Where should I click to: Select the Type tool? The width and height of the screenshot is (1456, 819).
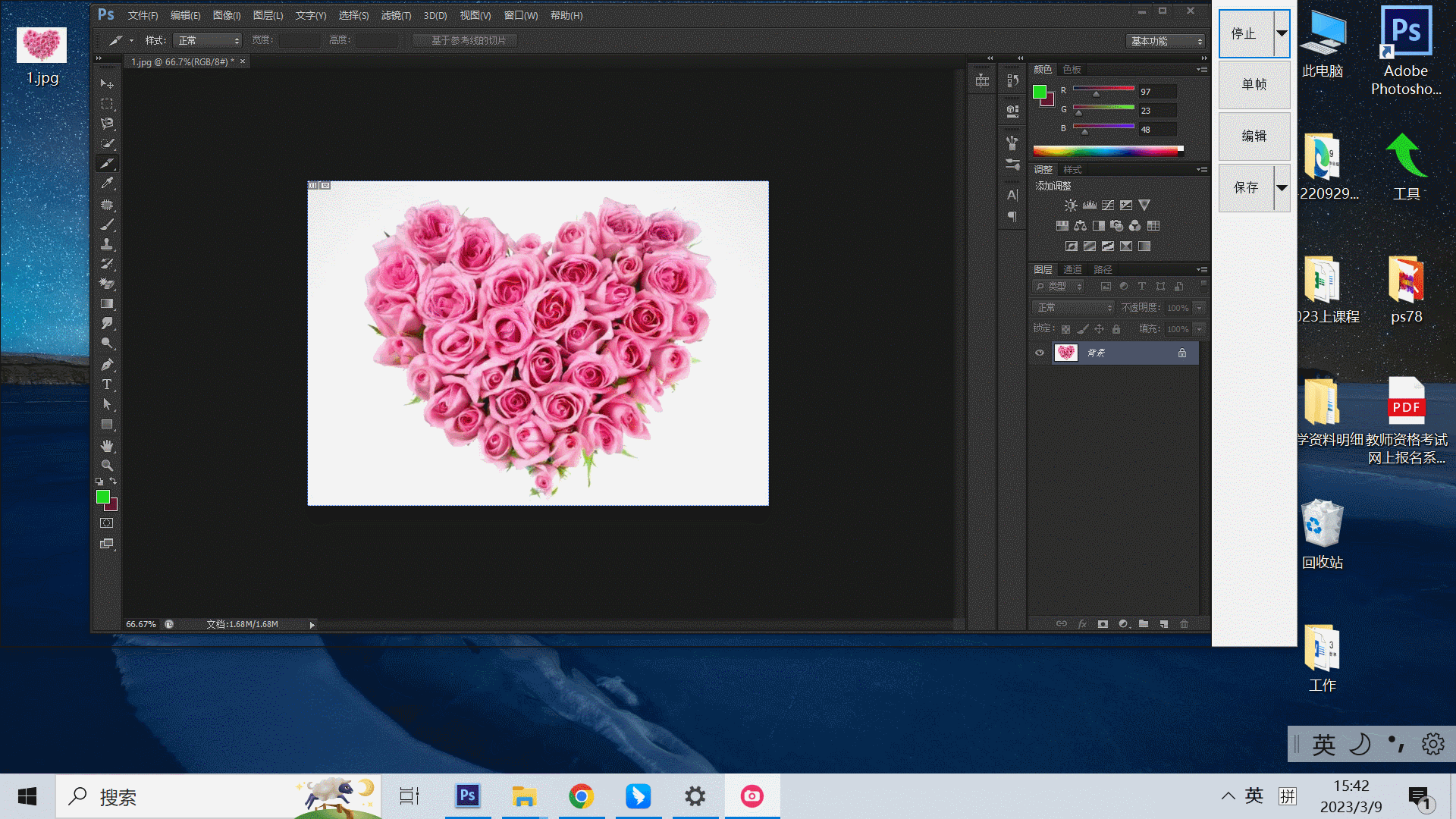coord(107,384)
